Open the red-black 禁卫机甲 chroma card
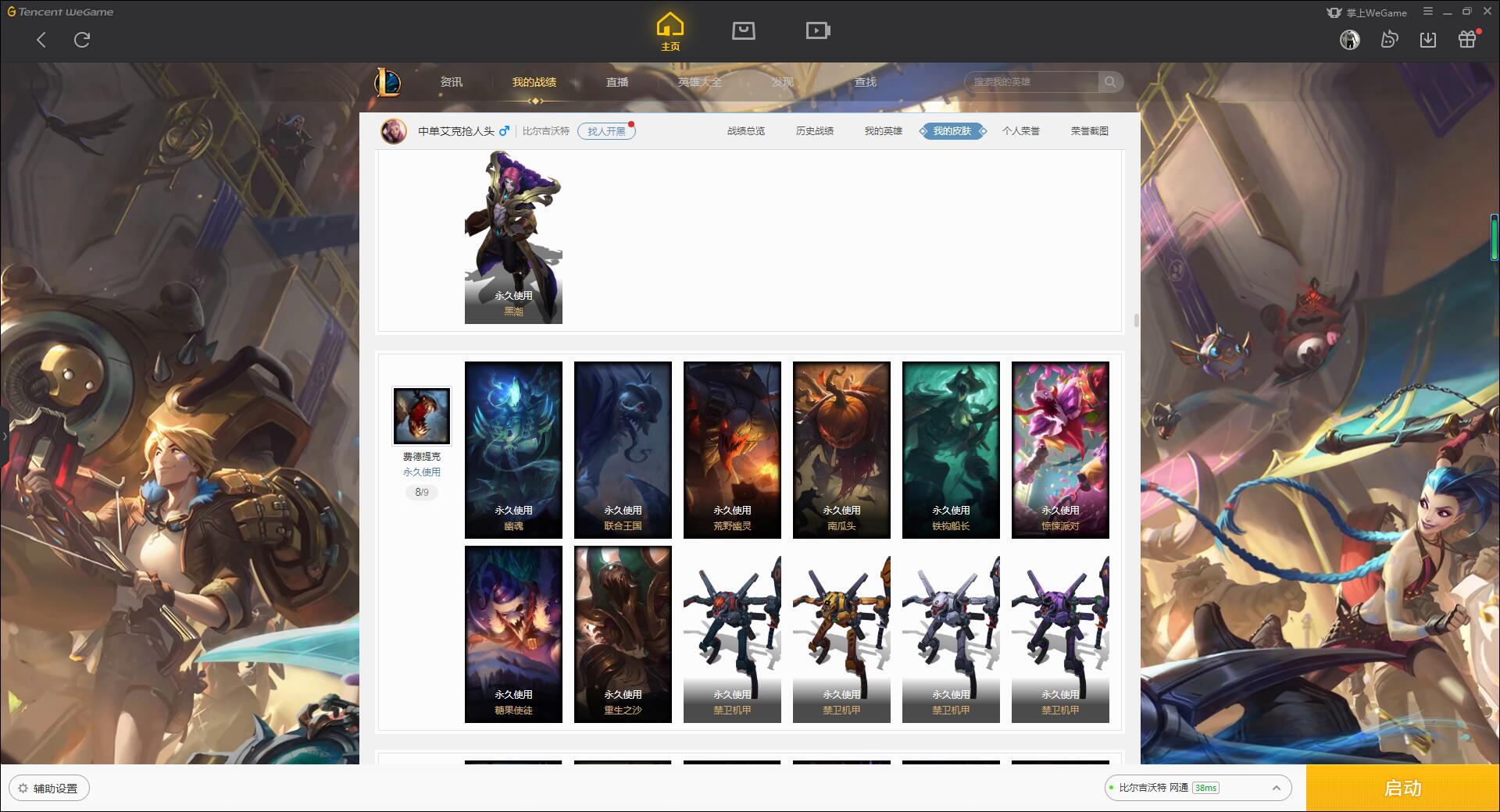 click(x=732, y=634)
